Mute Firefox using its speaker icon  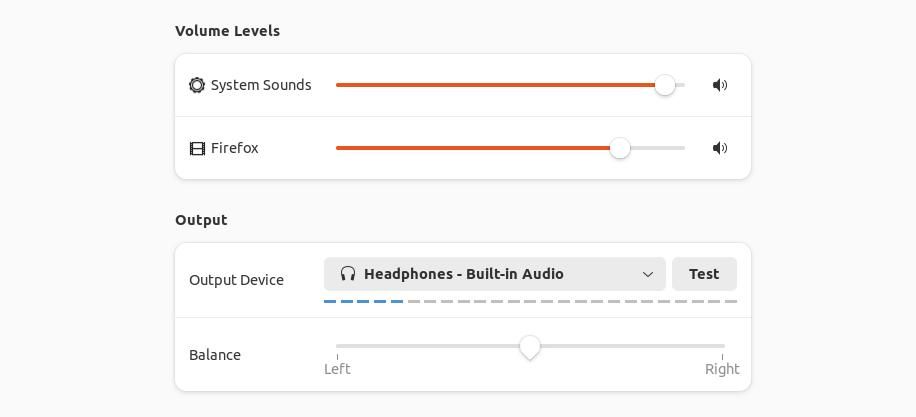click(720, 148)
